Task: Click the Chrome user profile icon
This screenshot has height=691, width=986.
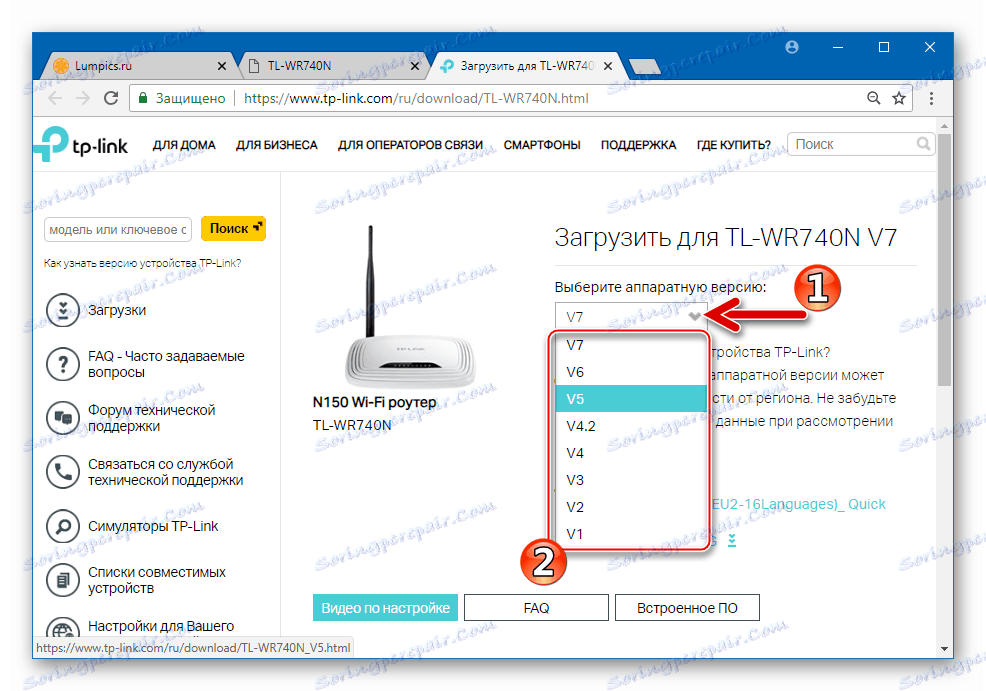Action: pos(792,47)
